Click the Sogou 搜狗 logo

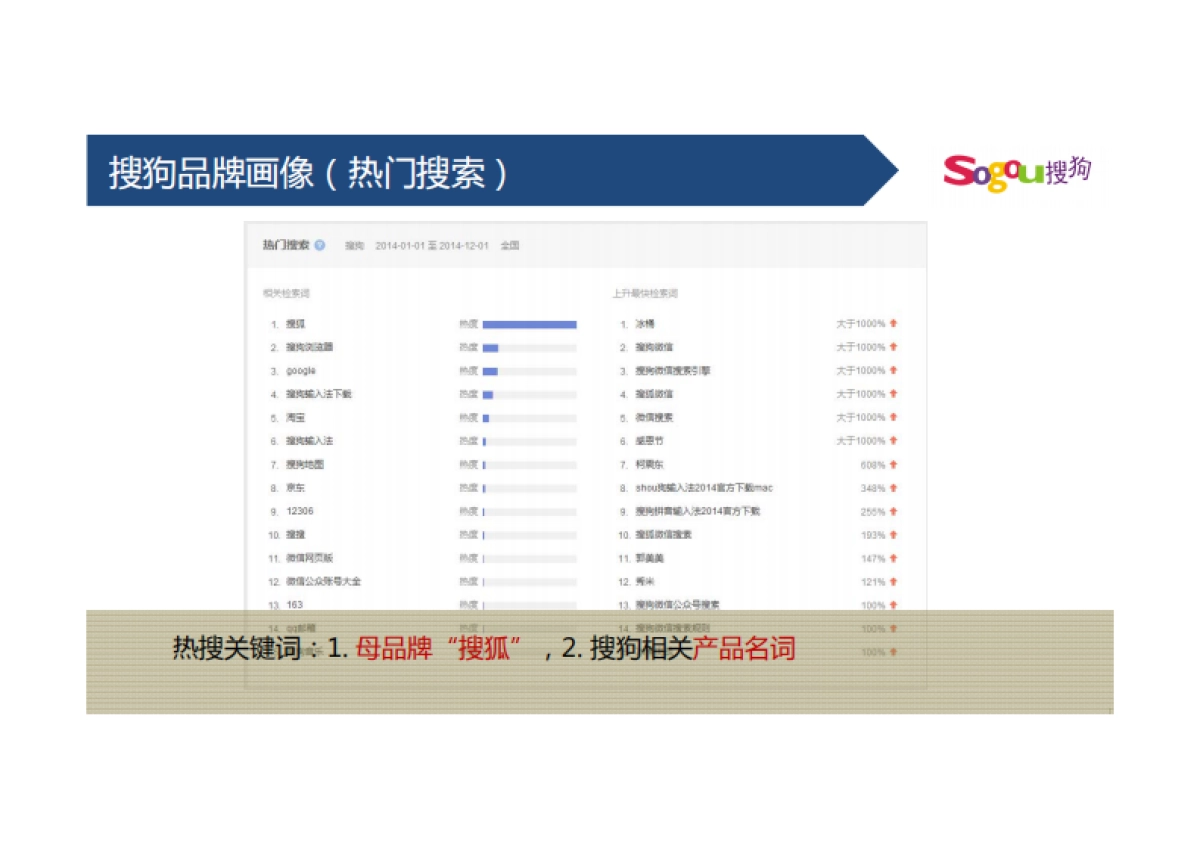pyautogui.click(x=1017, y=170)
